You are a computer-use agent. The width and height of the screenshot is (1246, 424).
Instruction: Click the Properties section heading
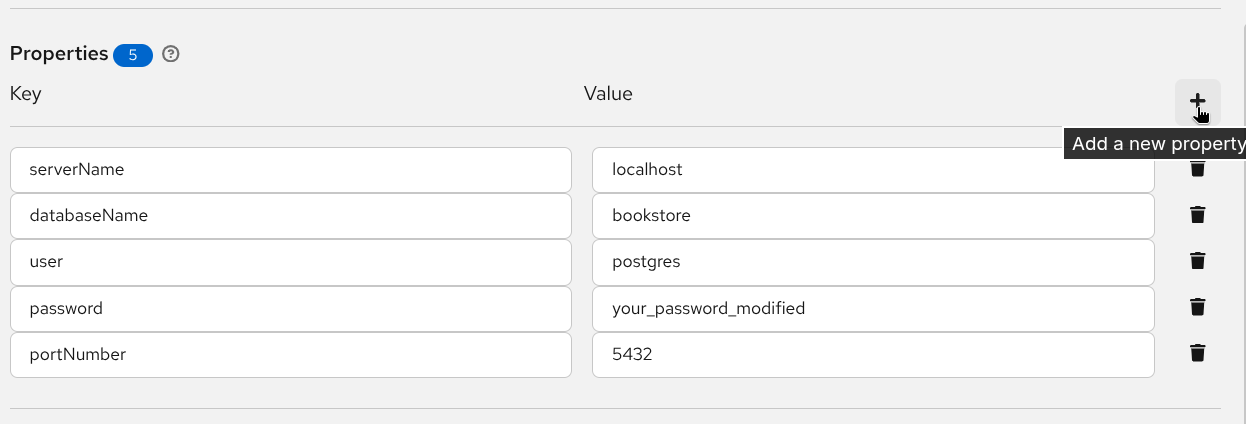click(59, 54)
